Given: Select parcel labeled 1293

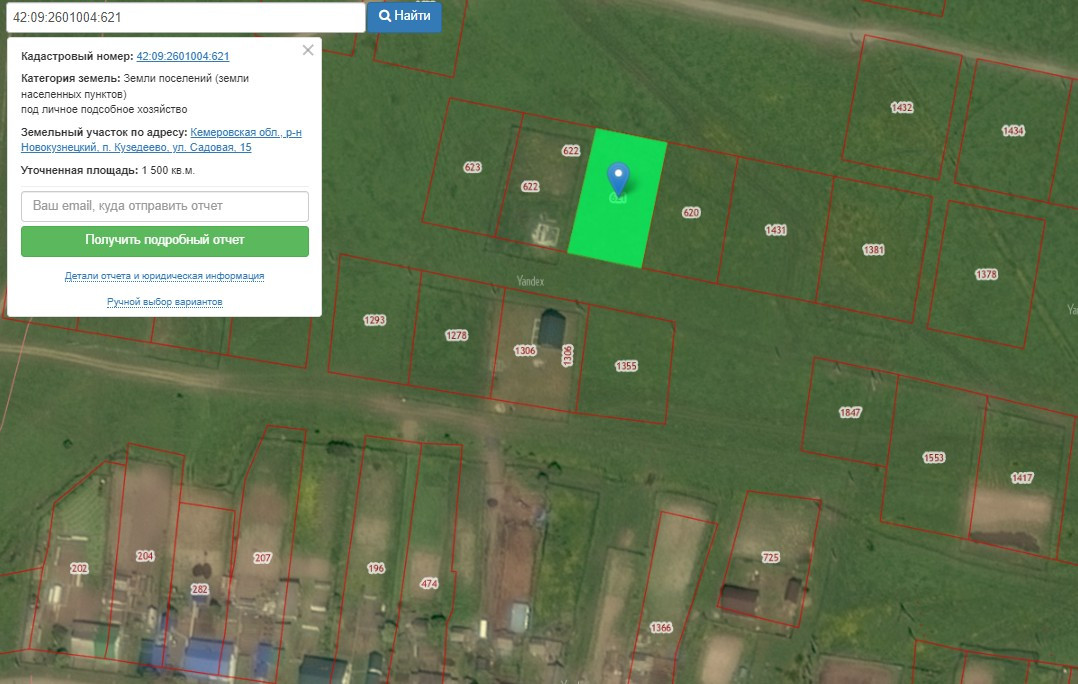Looking at the screenshot, I should (x=374, y=320).
